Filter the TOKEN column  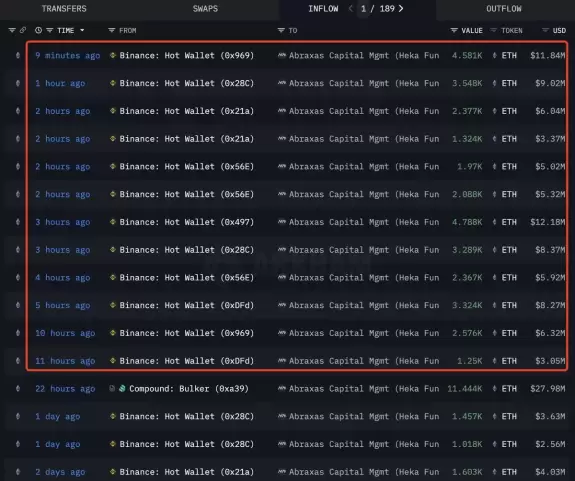tap(493, 30)
